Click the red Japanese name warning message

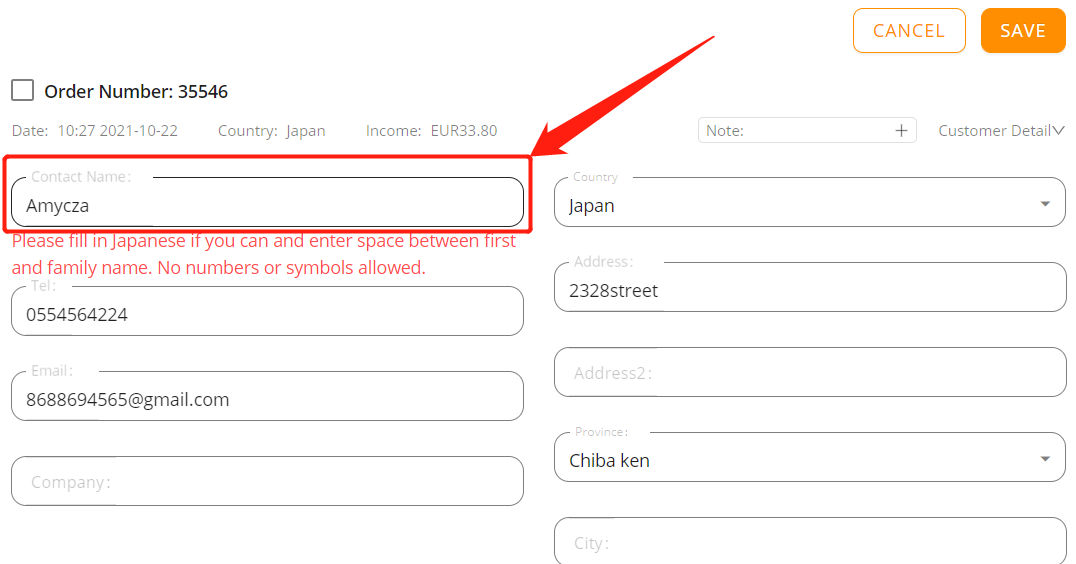tap(264, 255)
